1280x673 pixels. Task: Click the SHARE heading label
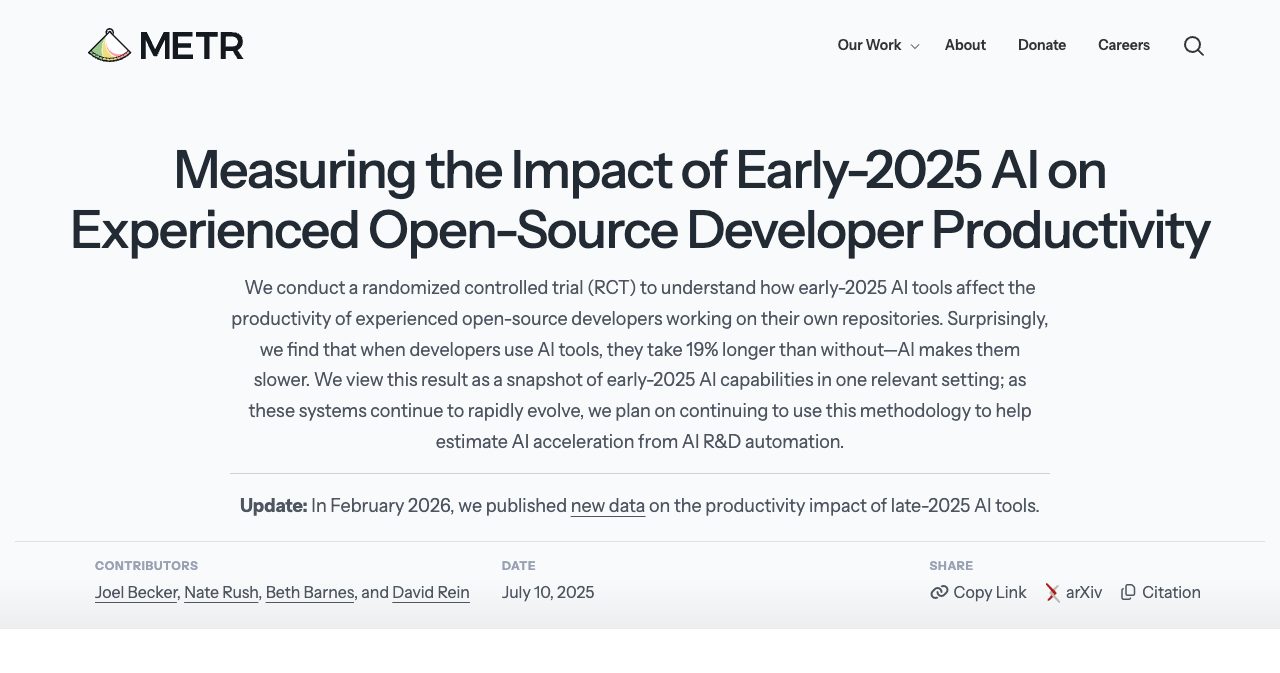[951, 566]
